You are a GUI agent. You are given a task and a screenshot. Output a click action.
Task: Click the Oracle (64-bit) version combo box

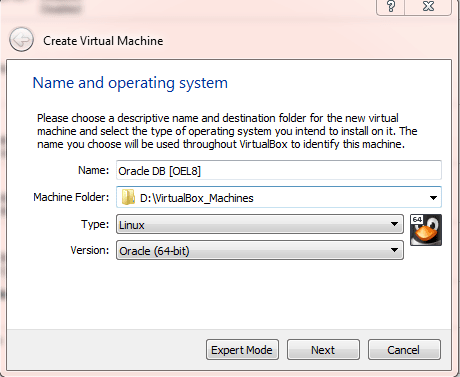(260, 250)
